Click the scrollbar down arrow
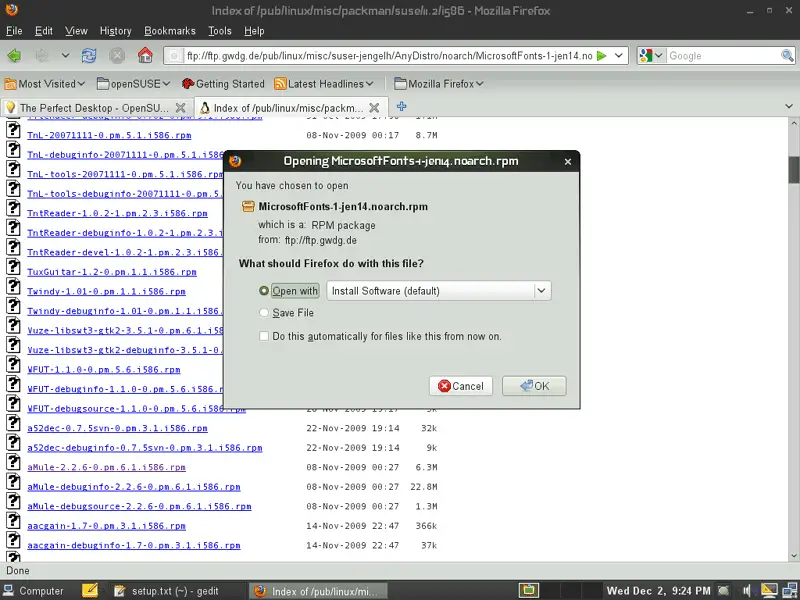This screenshot has width=800, height=600. click(x=794, y=556)
